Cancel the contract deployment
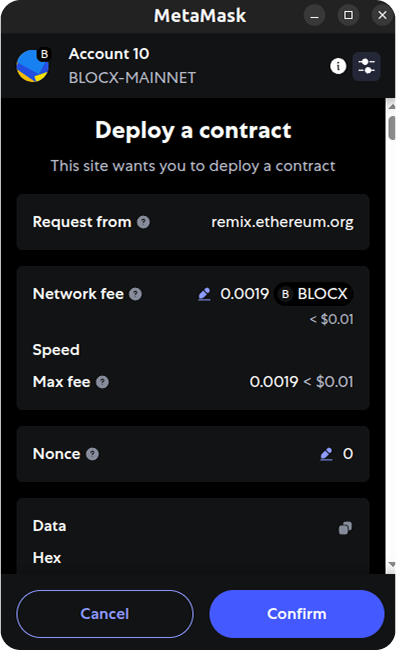The image size is (396, 650). tap(105, 614)
